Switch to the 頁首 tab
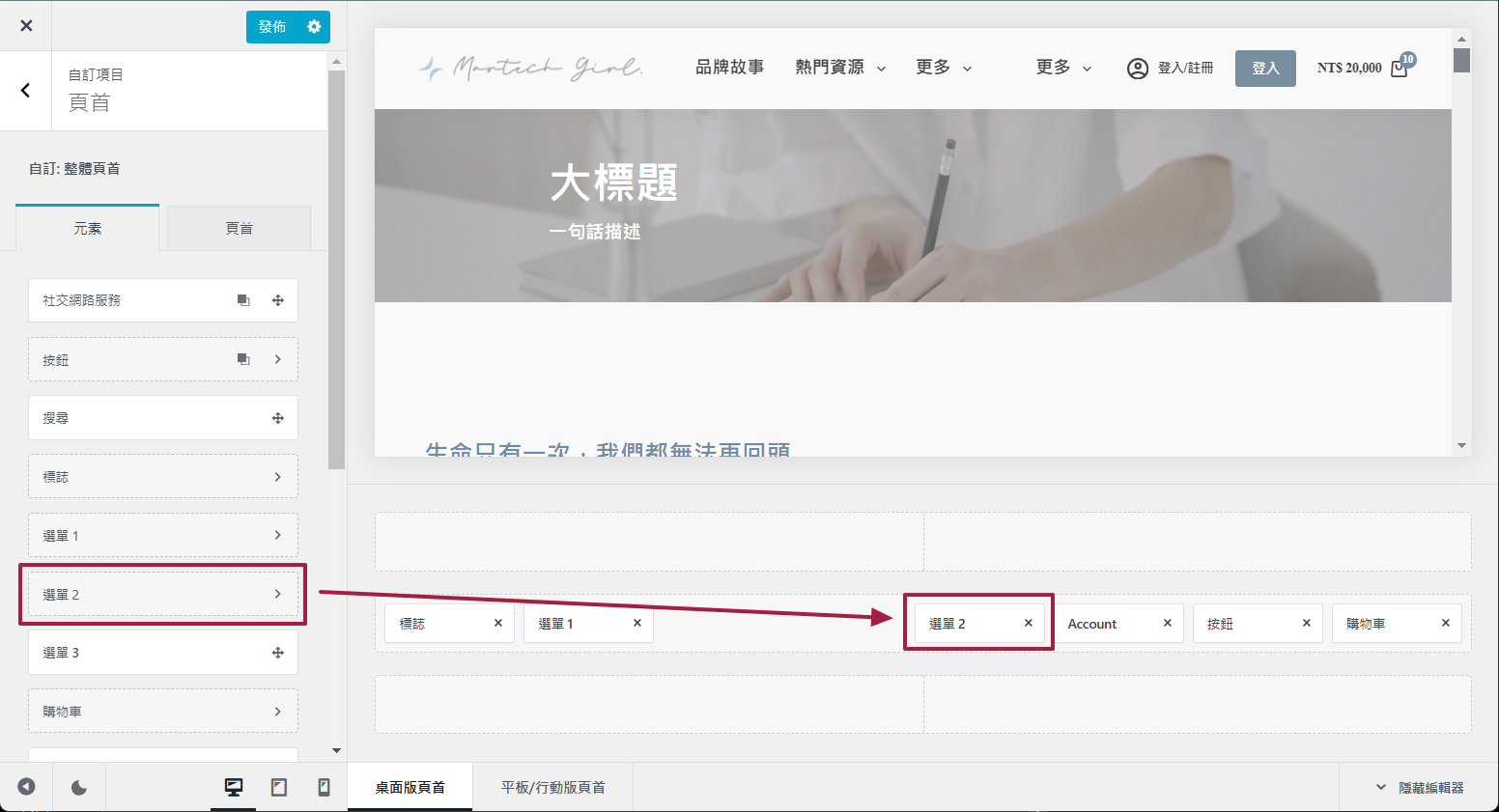Viewport: 1499px width, 812px height. pos(239,229)
